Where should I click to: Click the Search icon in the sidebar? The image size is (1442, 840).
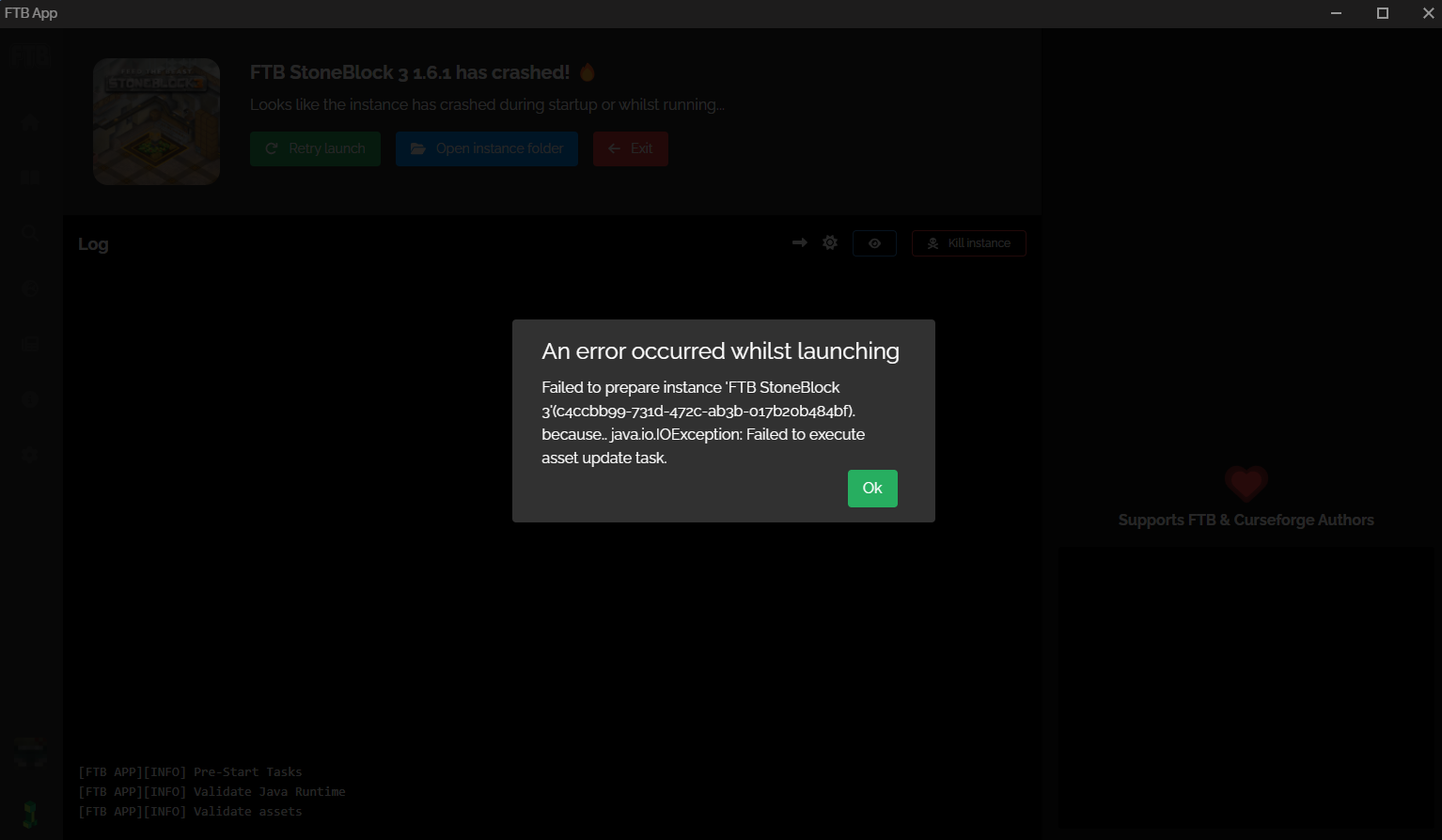point(29,232)
